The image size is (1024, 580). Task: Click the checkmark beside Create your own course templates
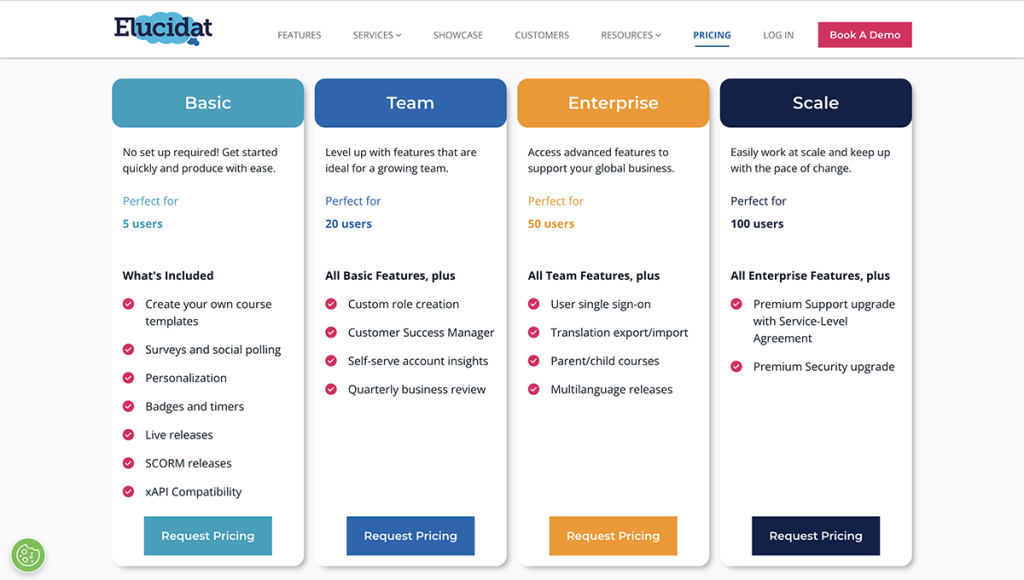(x=129, y=304)
